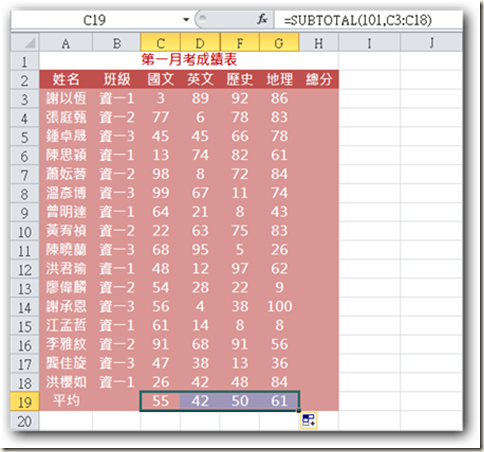Click the Select All corner triangle

pos(25,42)
